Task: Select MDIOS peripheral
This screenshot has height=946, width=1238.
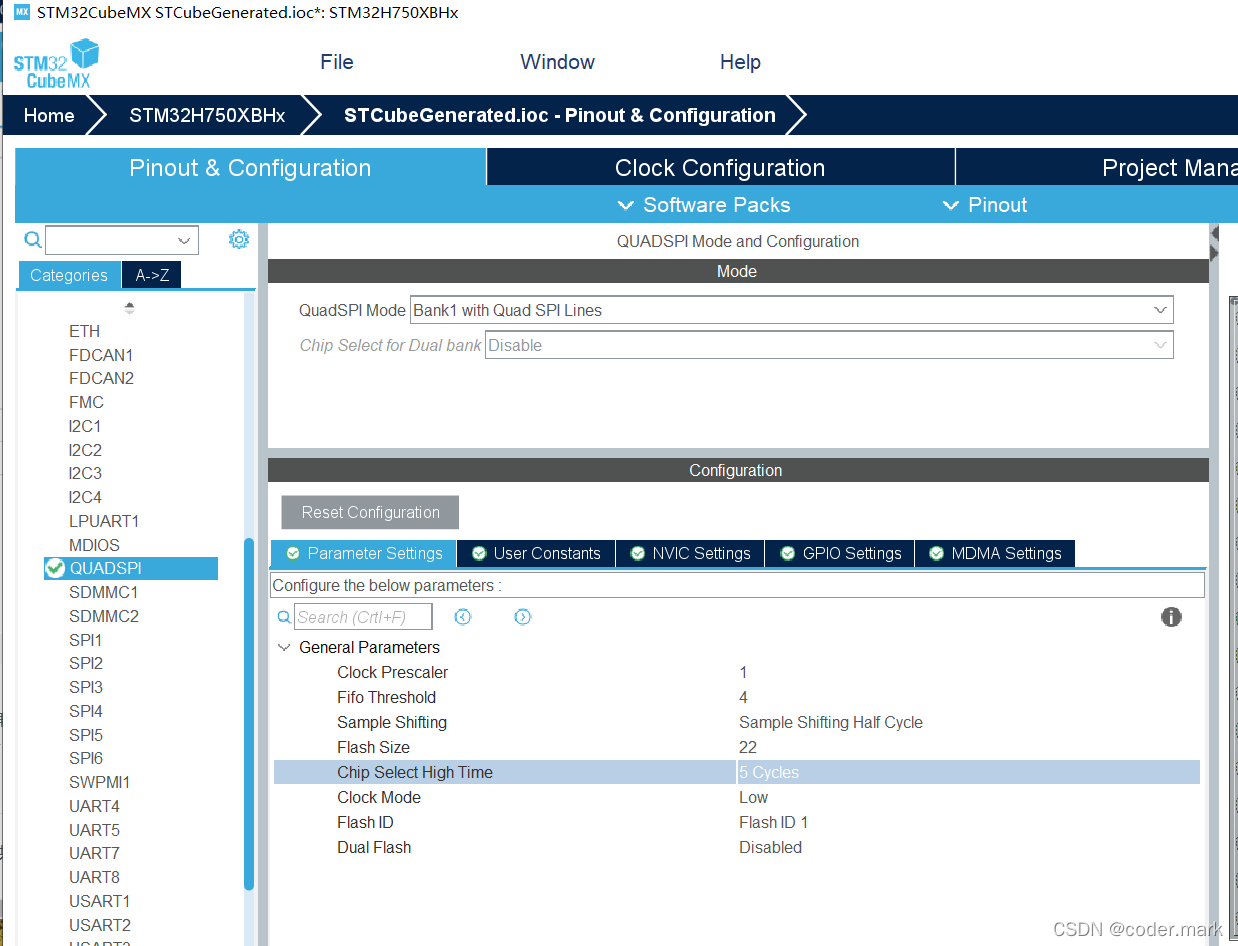Action: point(94,545)
